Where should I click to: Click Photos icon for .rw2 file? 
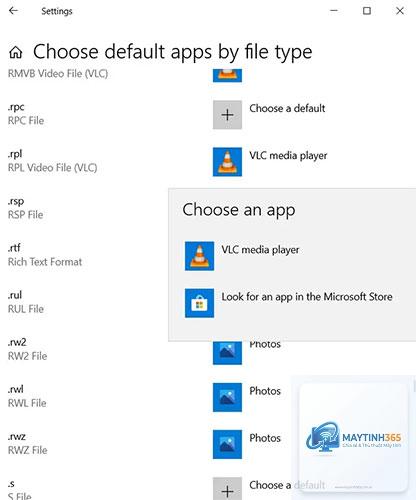coord(227,353)
